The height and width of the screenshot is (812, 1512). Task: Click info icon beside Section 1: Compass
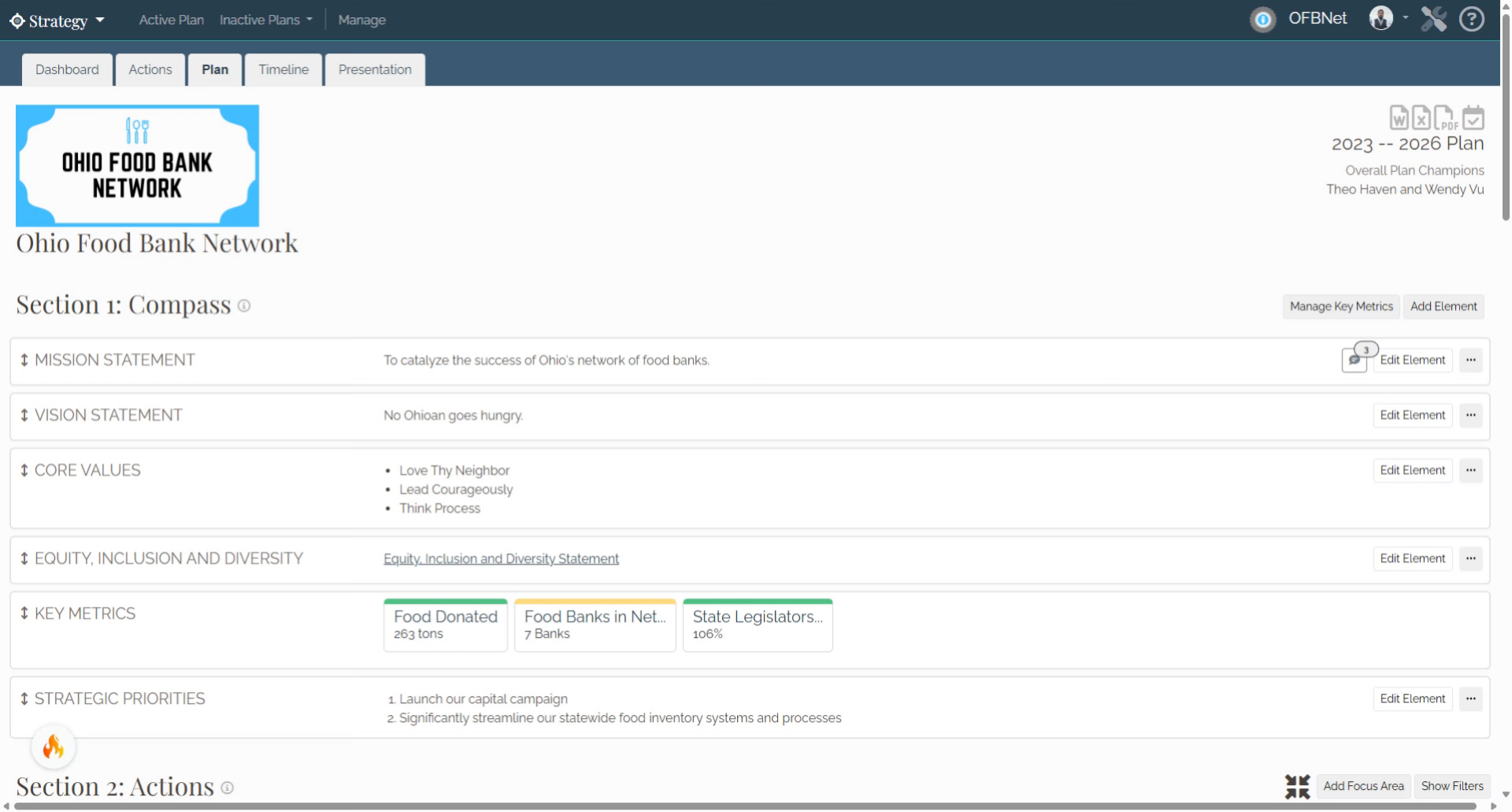click(x=244, y=306)
